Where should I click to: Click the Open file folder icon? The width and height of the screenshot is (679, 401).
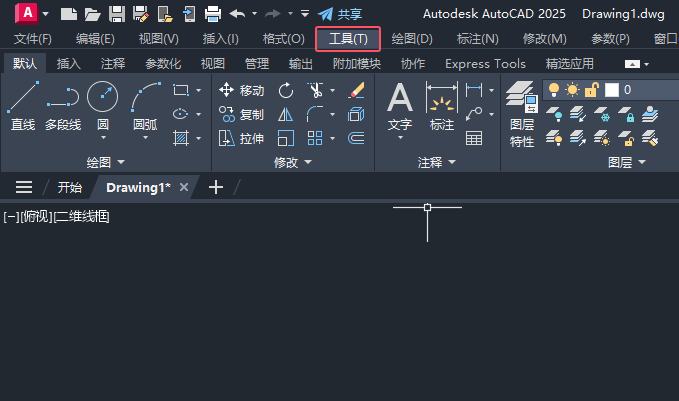(92, 14)
